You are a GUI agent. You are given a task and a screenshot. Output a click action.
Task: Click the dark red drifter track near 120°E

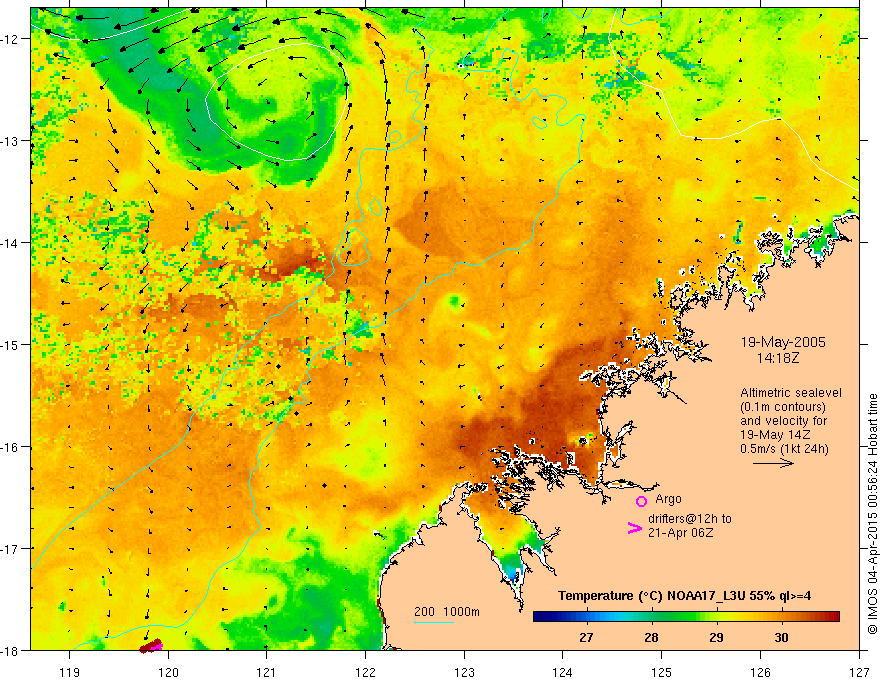click(x=151, y=646)
